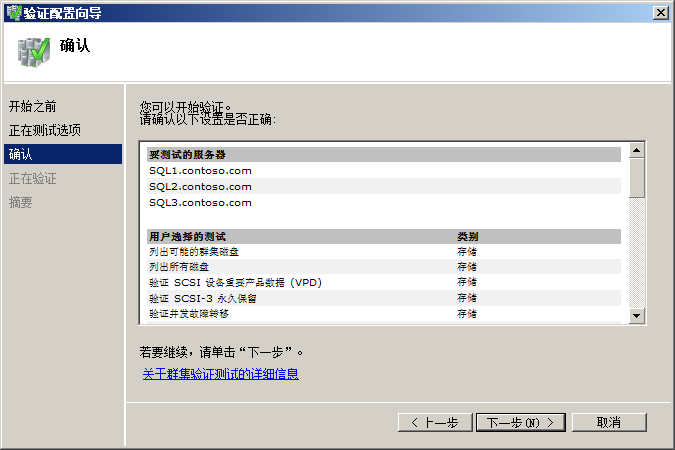Screen dimensions: 675x450
Task: Select the 正在测试选项 step
Action: [45, 130]
